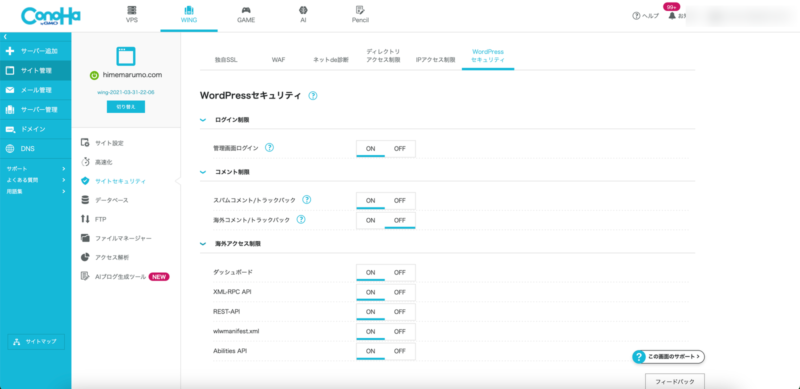
Task: Turn ON 管理画面ログイン restriction
Action: point(371,149)
